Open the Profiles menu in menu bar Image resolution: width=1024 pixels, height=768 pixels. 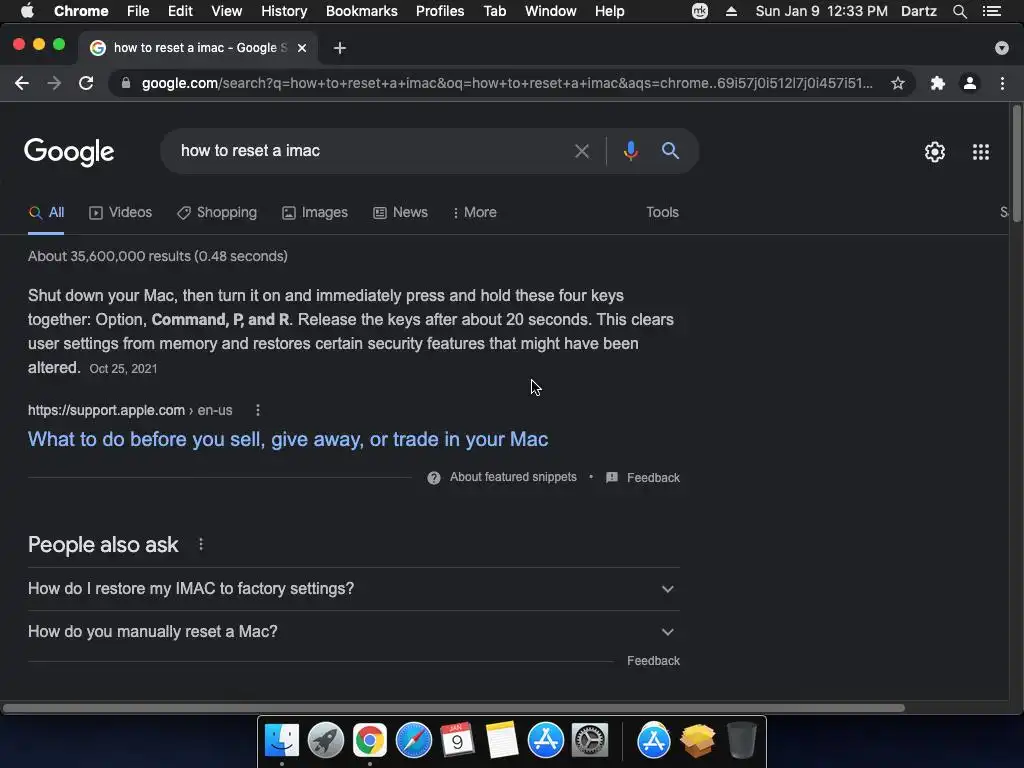(440, 11)
